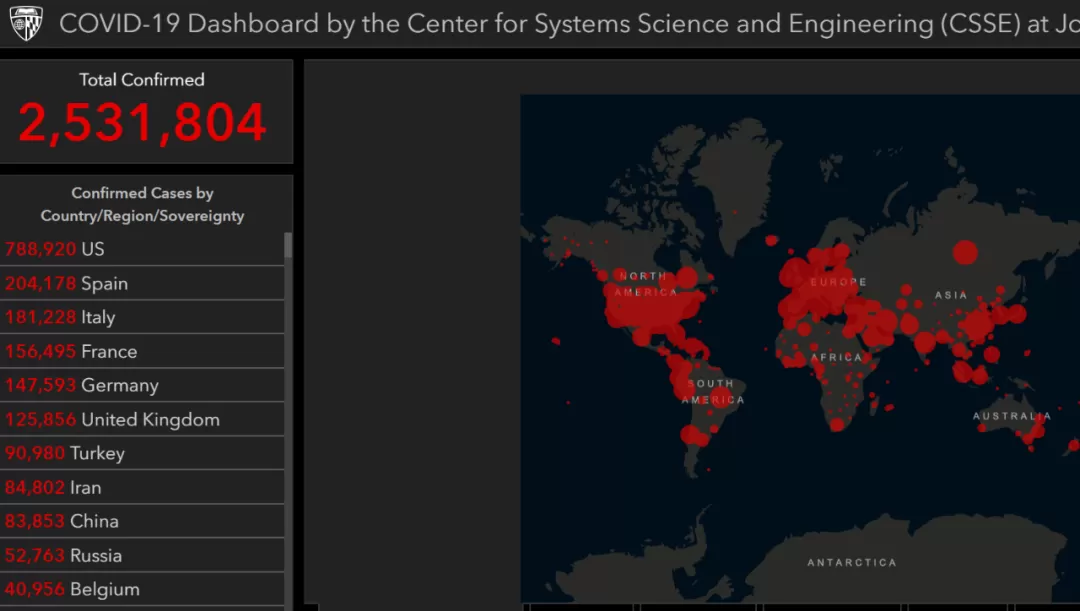The height and width of the screenshot is (611, 1080).
Task: Click the country list scrollbar thumb
Action: pos(288,245)
